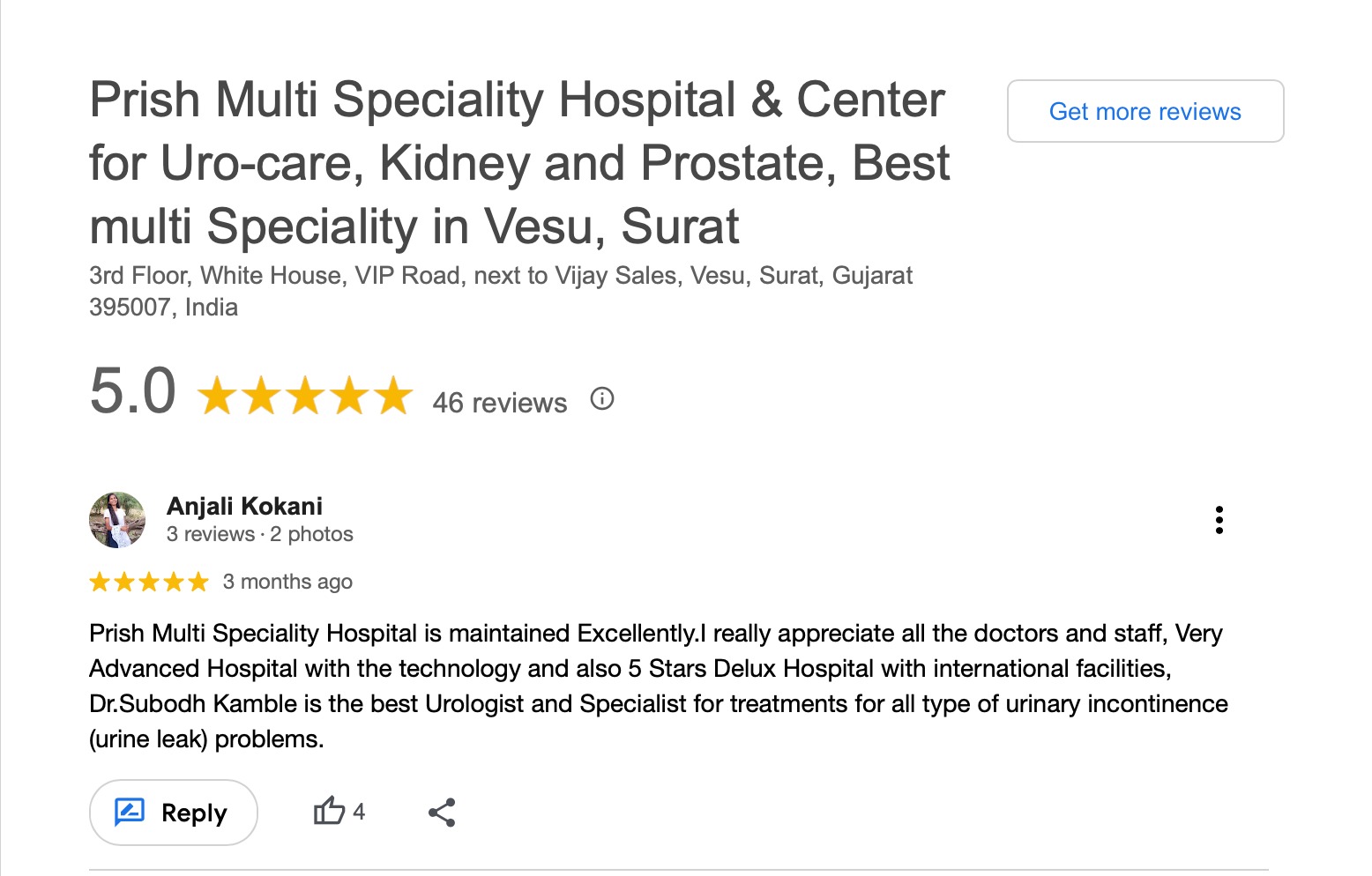This screenshot has height=876, width=1372.
Task: Click the 5.0 rating score
Action: coord(133,391)
